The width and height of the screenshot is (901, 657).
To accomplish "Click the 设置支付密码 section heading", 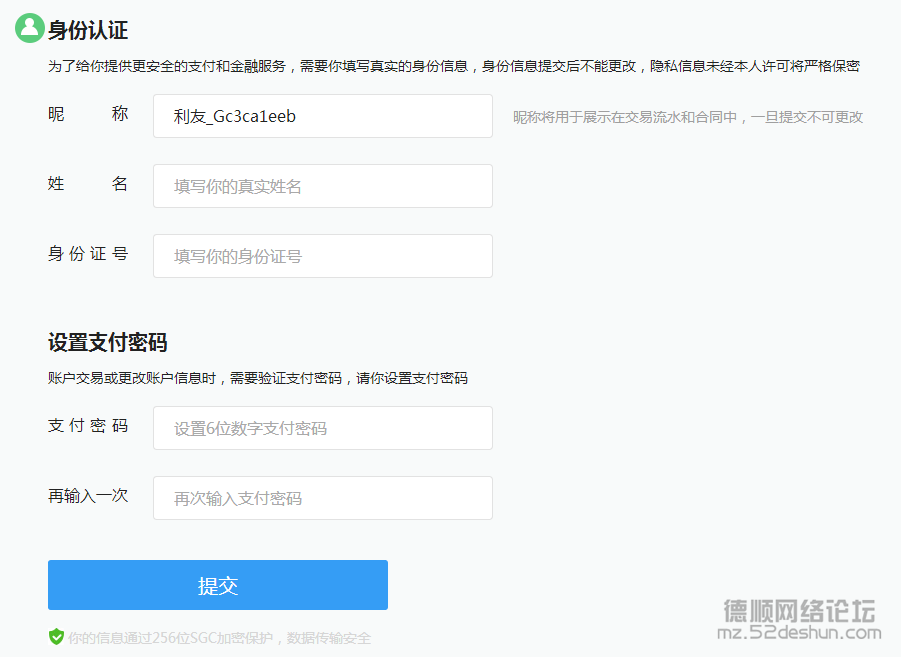I will tap(107, 342).
